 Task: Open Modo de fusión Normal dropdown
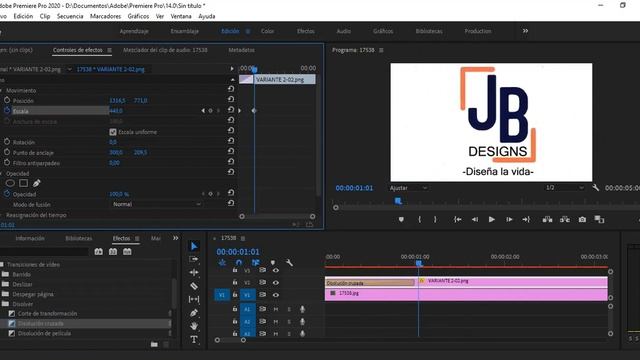pyautogui.click(x=157, y=204)
